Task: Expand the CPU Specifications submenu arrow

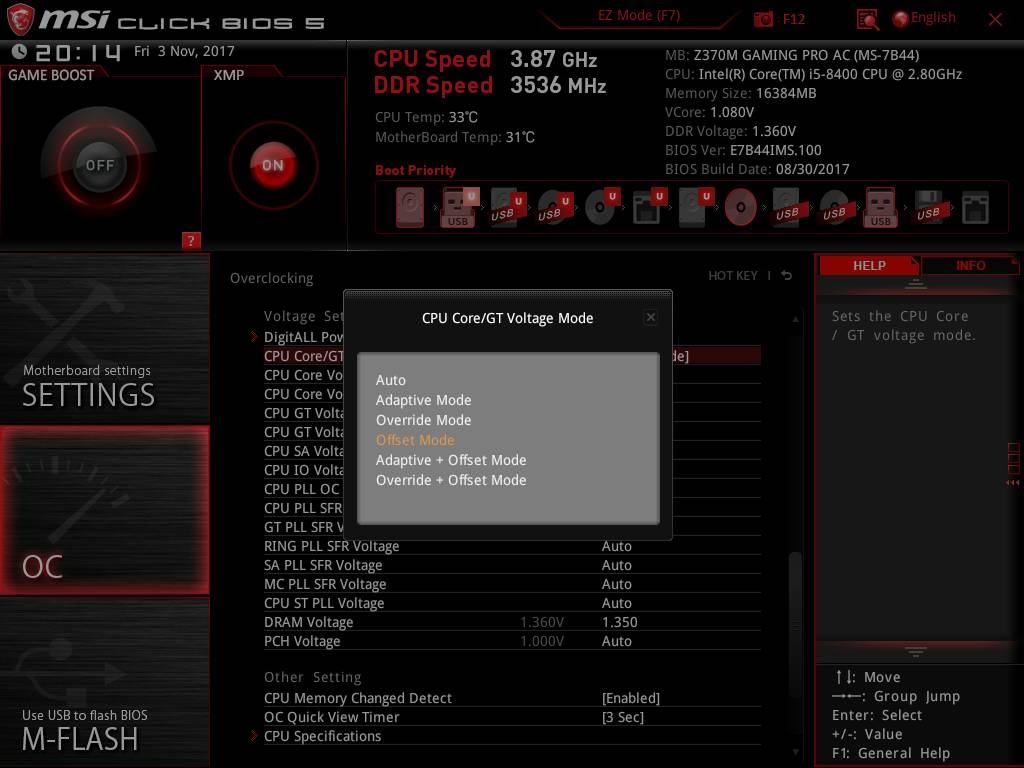Action: point(254,736)
